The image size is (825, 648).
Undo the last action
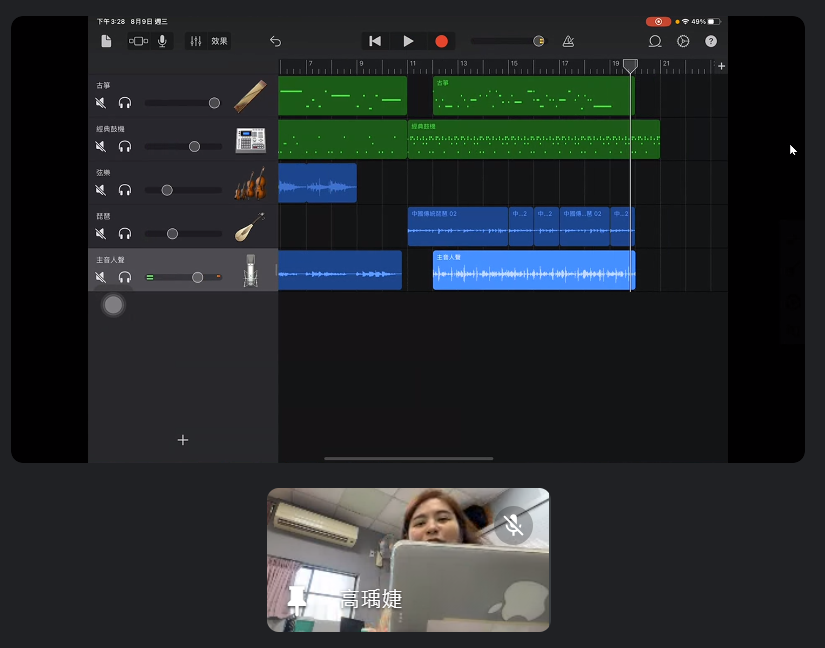point(275,41)
